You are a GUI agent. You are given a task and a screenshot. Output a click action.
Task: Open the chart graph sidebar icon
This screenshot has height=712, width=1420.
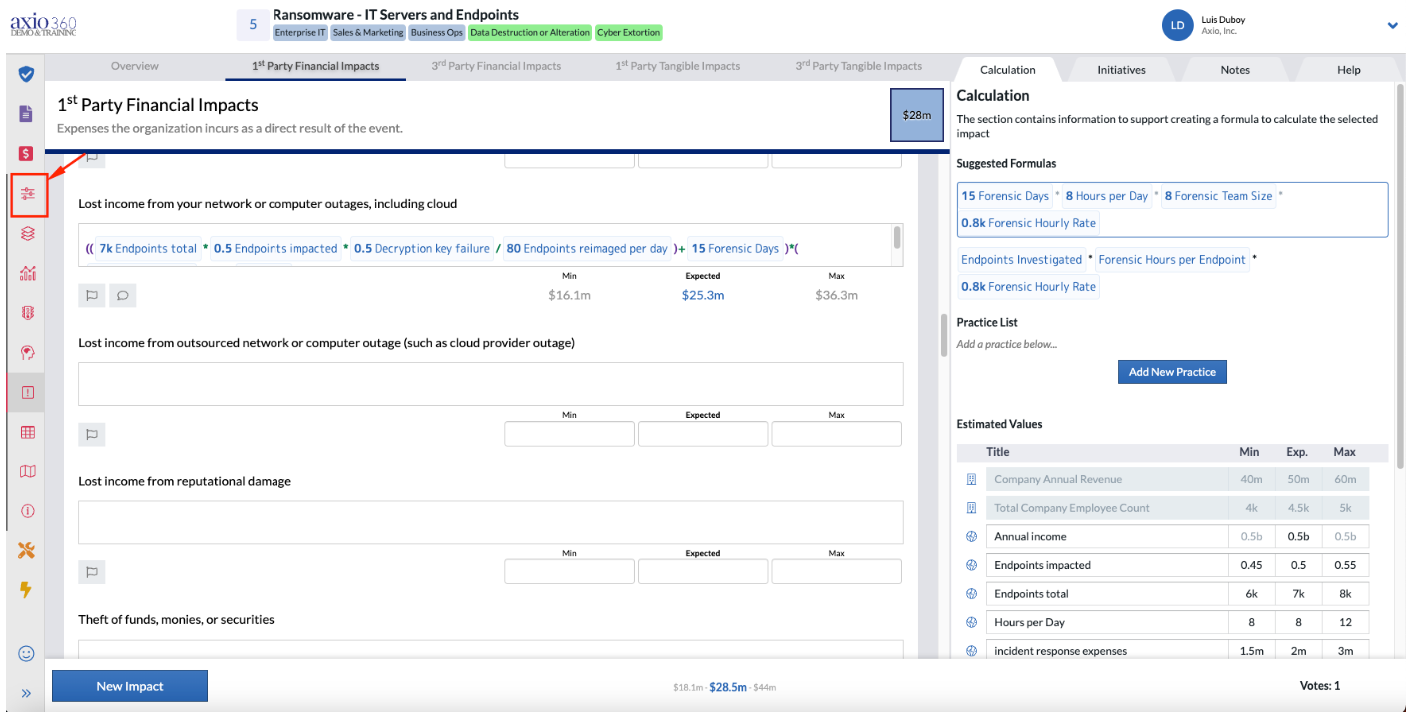pos(27,273)
